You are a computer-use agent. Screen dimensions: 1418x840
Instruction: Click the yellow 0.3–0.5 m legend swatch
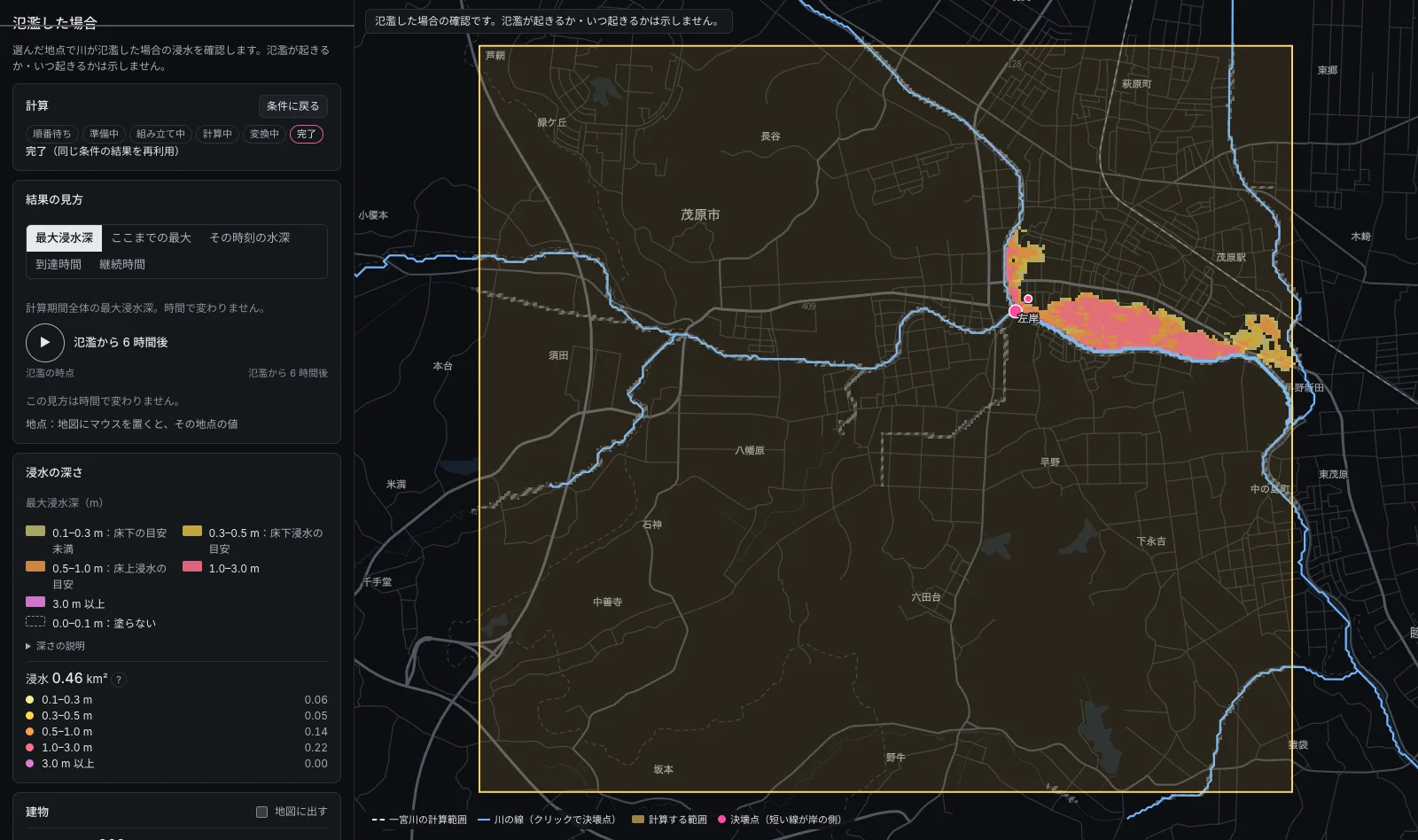tap(192, 532)
